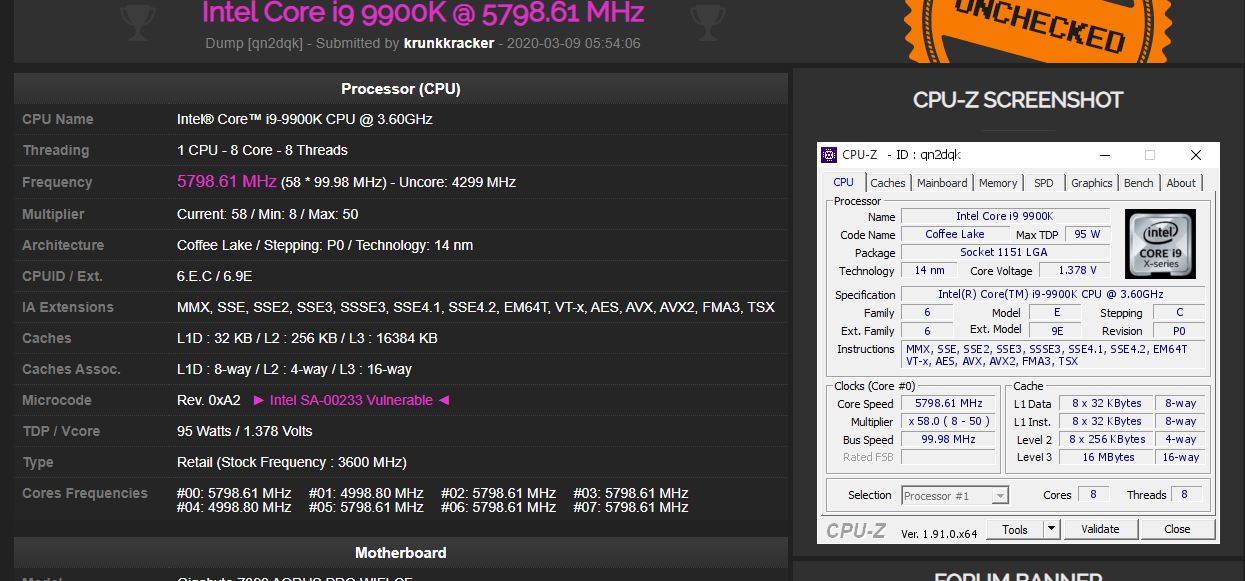Click the left trophy icon beside the title
The image size is (1245, 581).
pyautogui.click(x=135, y=17)
